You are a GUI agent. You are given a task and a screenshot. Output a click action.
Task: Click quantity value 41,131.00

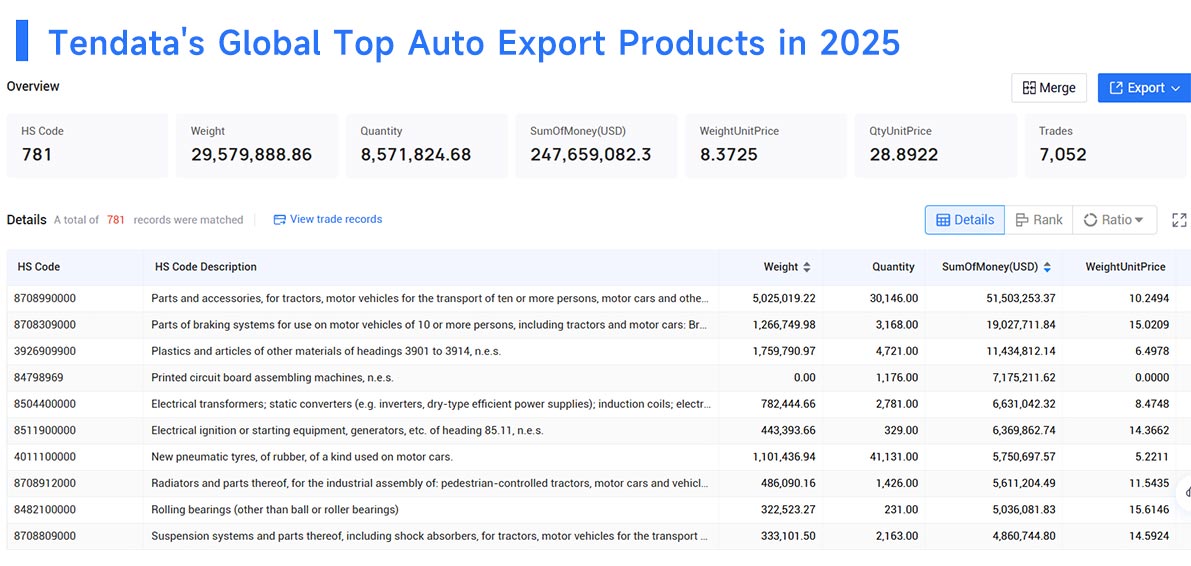point(894,457)
